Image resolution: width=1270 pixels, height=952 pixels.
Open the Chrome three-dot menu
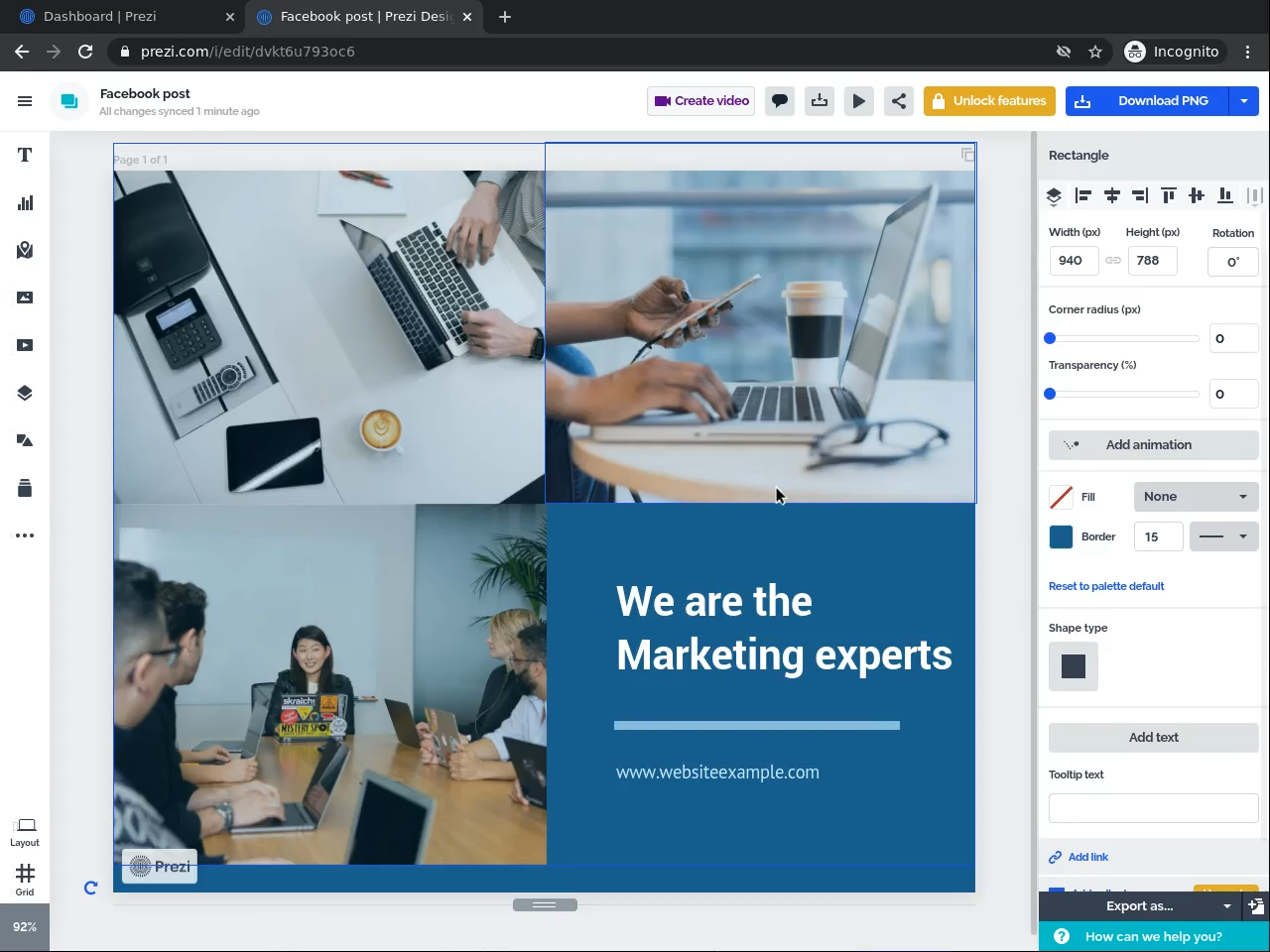click(1248, 52)
